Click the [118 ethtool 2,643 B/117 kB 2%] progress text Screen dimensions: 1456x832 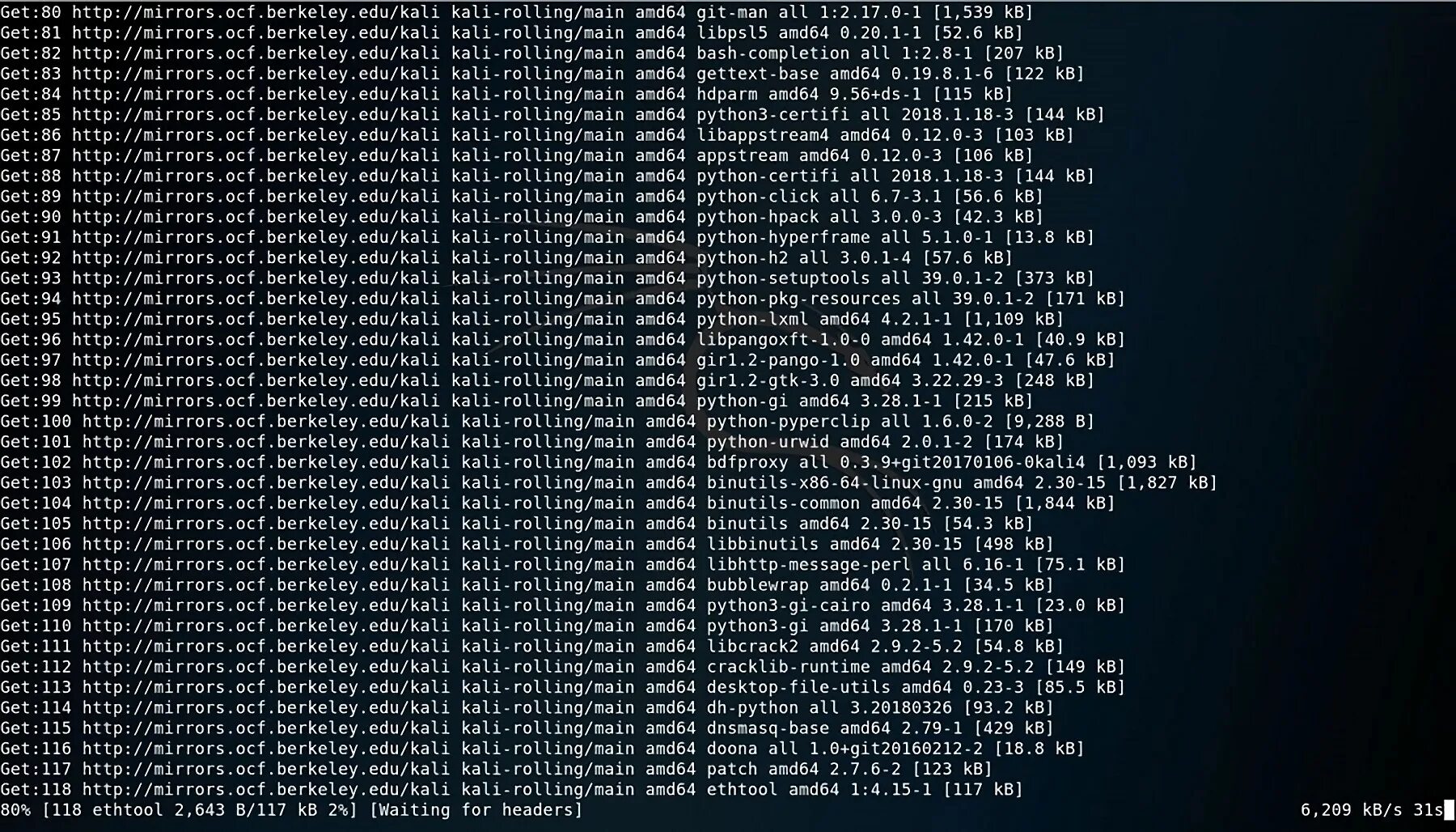coord(200,810)
